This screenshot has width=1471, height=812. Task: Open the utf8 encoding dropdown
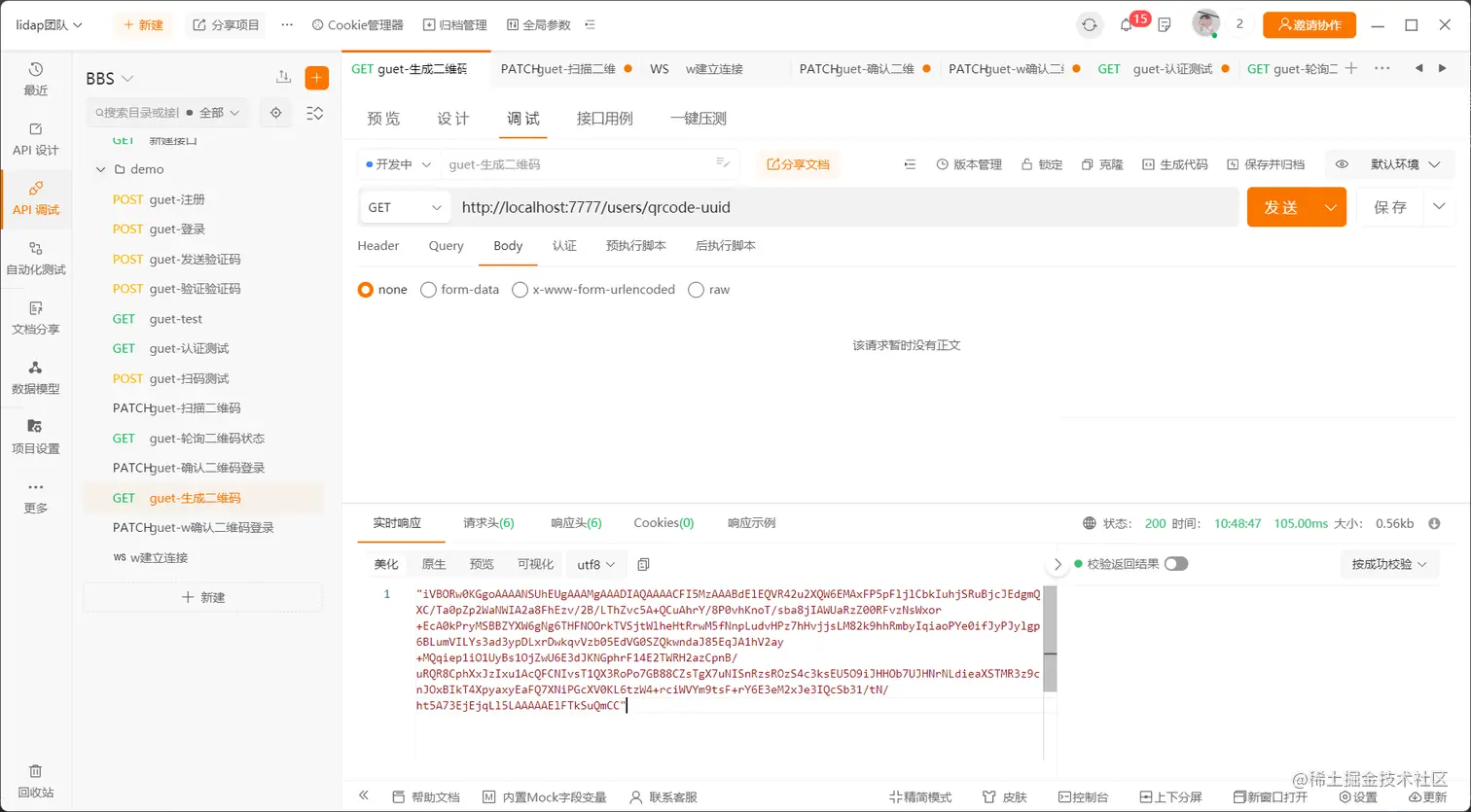[596, 564]
